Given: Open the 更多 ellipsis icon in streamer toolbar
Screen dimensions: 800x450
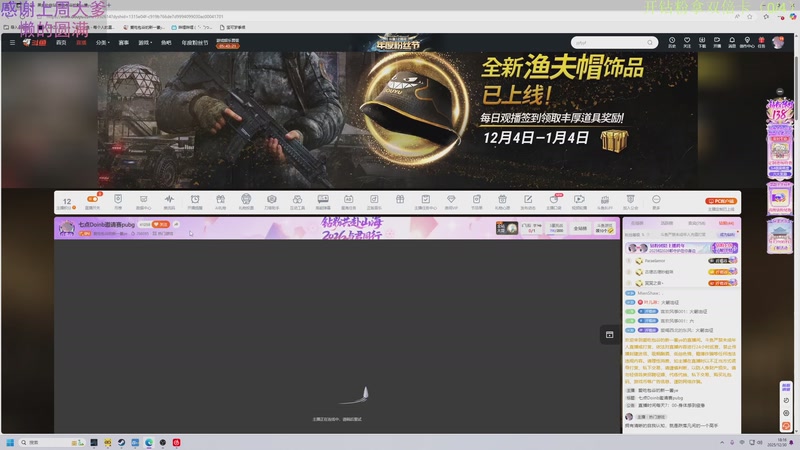Looking at the screenshot, I should [656, 201].
